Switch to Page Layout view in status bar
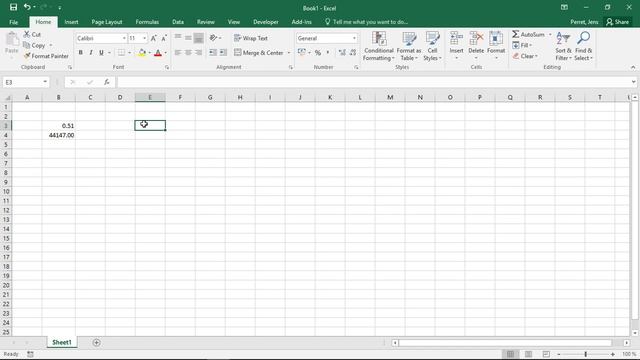Viewport: 640px width, 360px height. 528,354
